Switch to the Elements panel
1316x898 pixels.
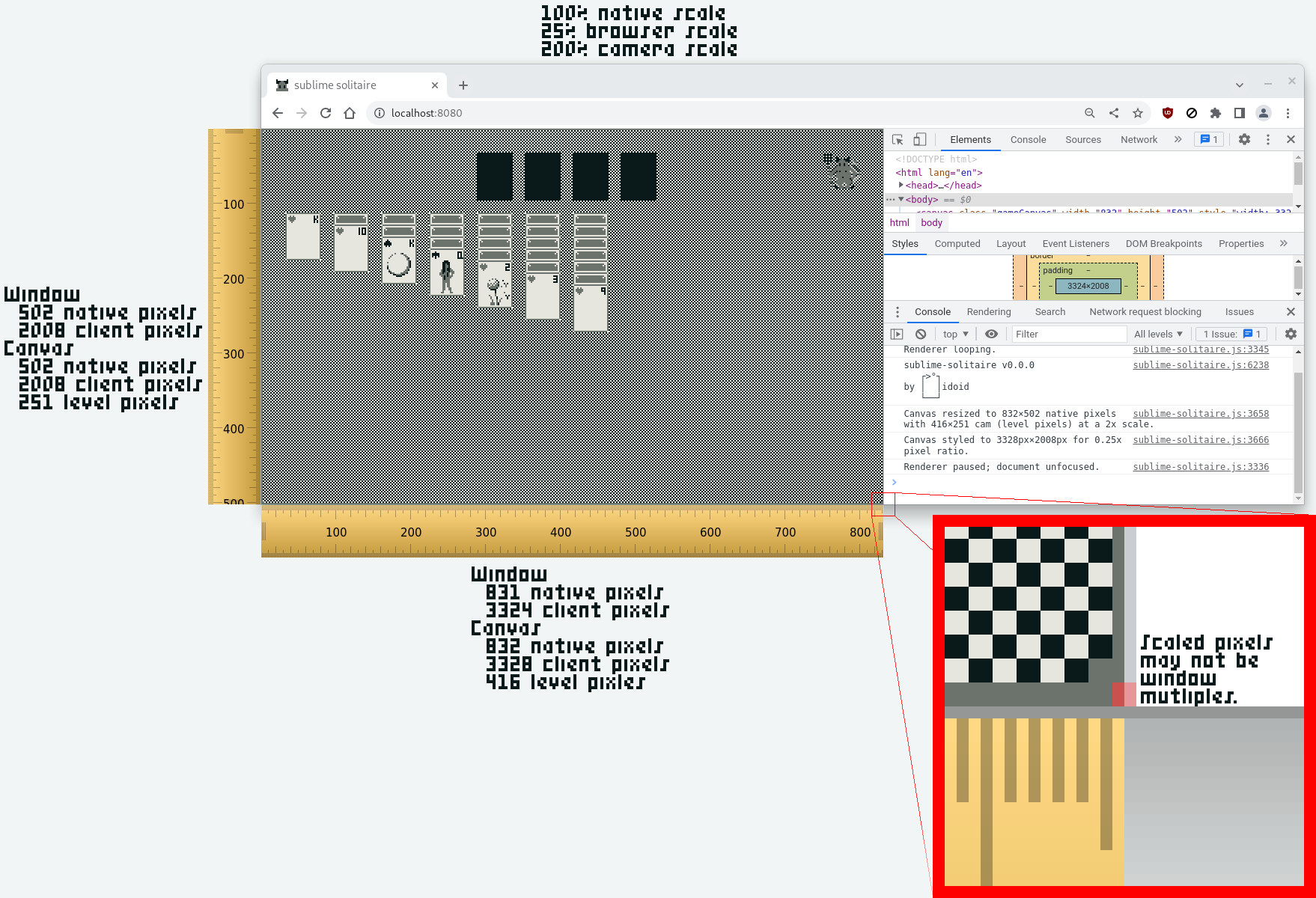(x=970, y=139)
